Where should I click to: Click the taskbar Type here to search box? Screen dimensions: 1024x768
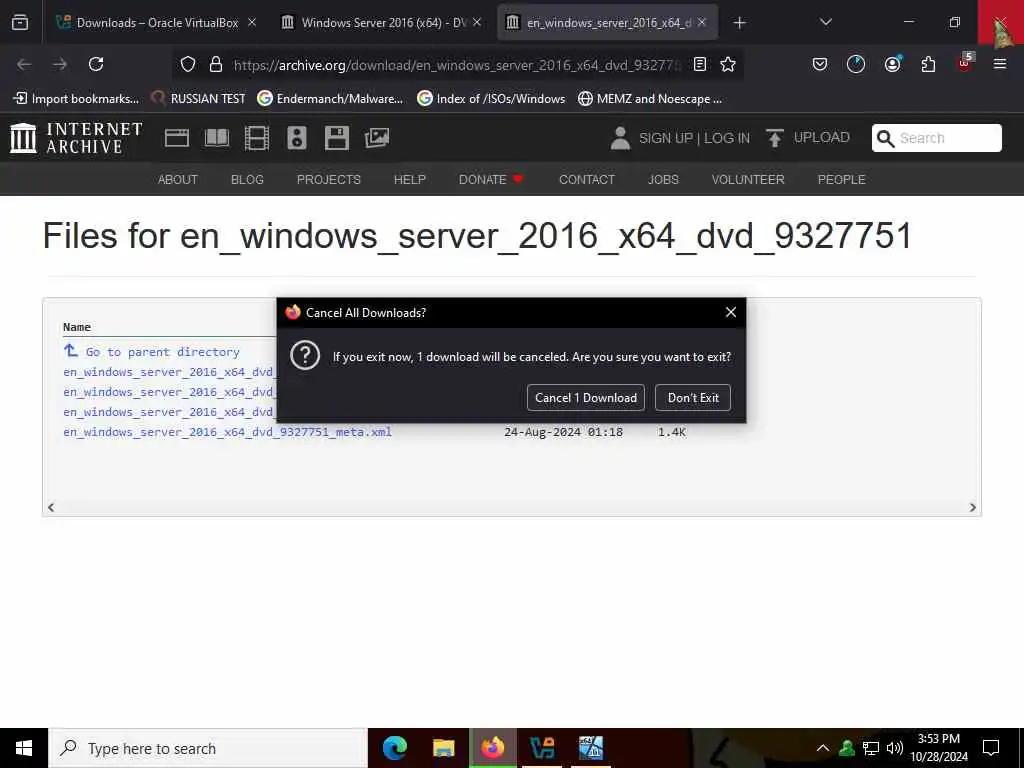(208, 748)
